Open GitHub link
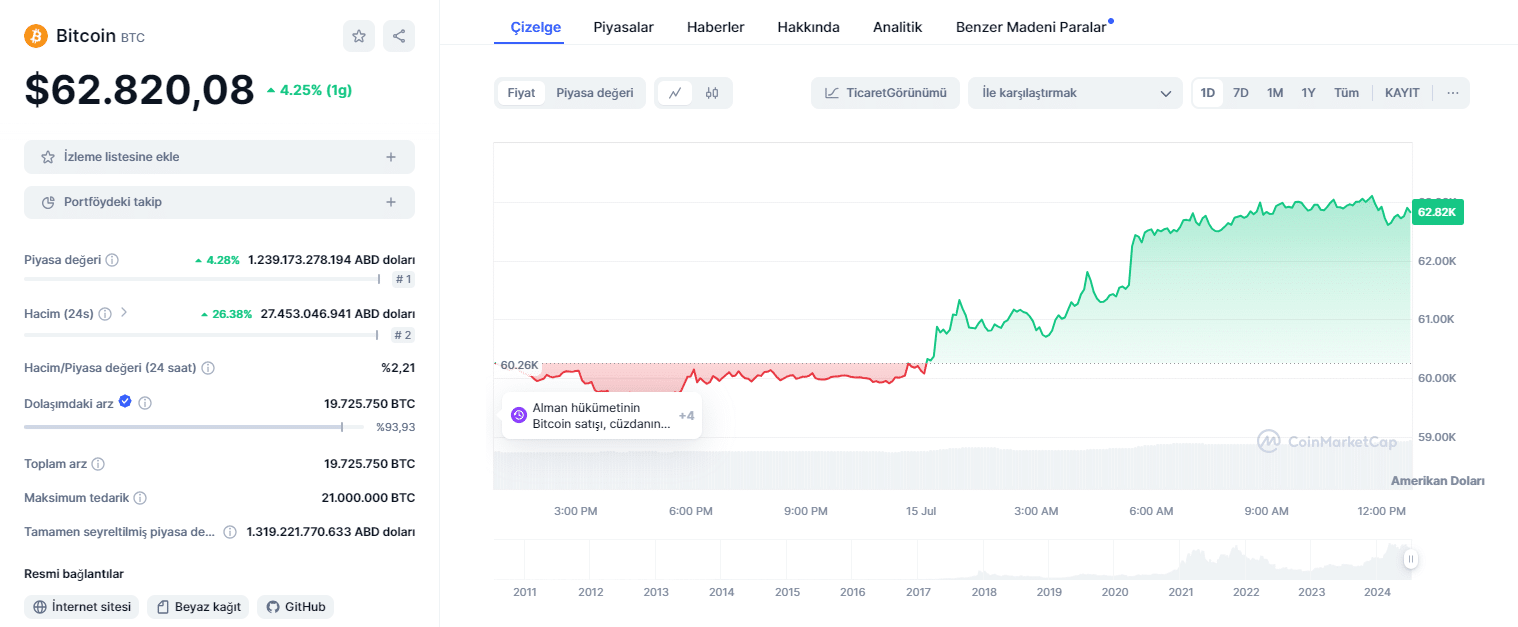This screenshot has height=627, width=1518. [295, 607]
